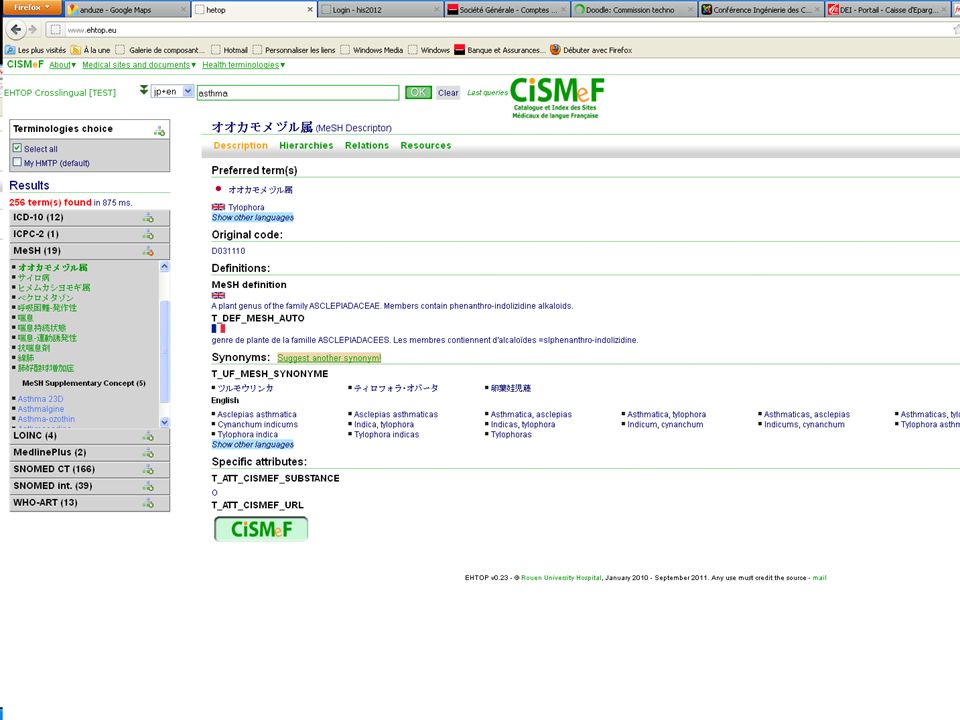The height and width of the screenshot is (720, 960).
Task: Switch to the Hierarchies tab
Action: click(x=306, y=146)
